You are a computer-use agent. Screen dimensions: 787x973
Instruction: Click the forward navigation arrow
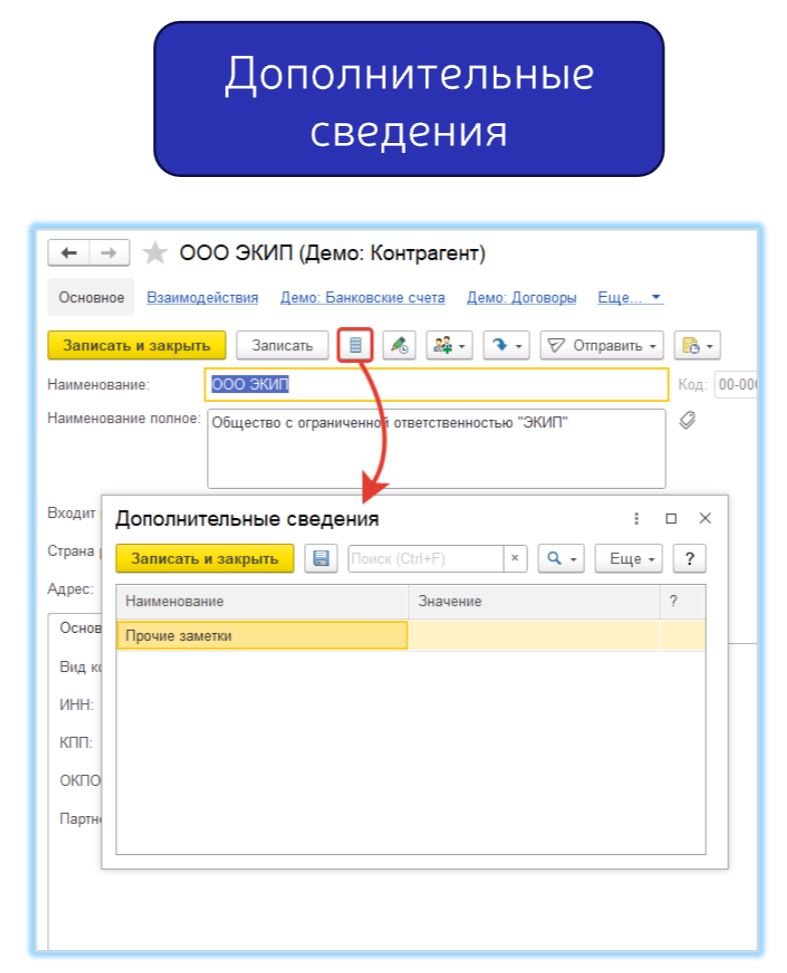[x=109, y=254]
